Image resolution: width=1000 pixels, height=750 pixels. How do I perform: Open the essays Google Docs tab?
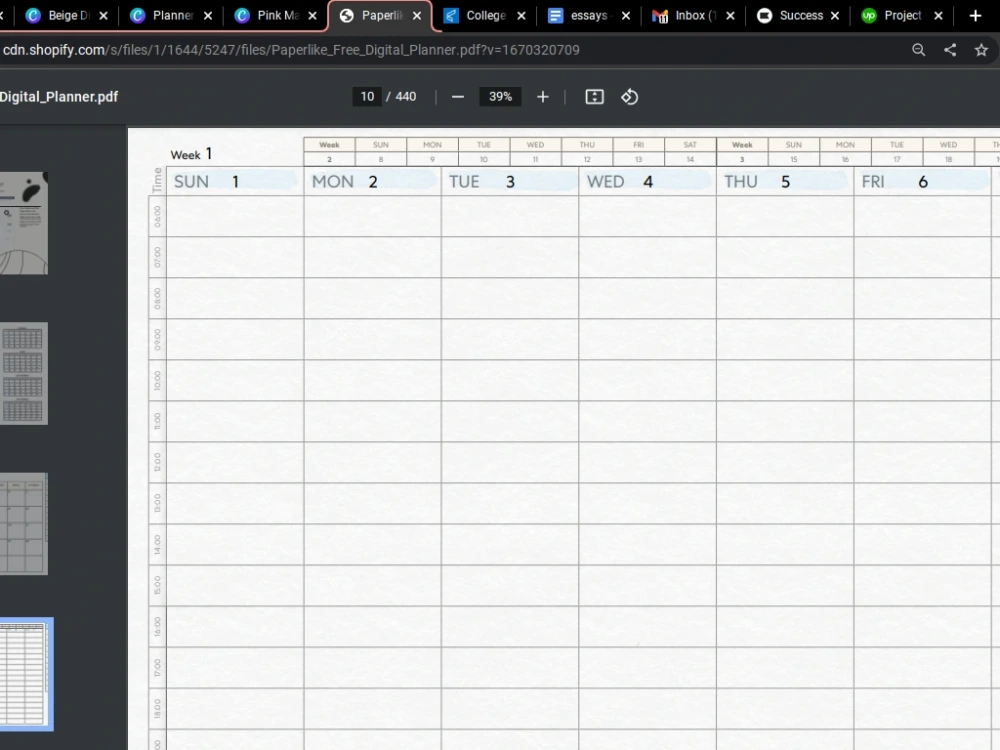tap(581, 15)
